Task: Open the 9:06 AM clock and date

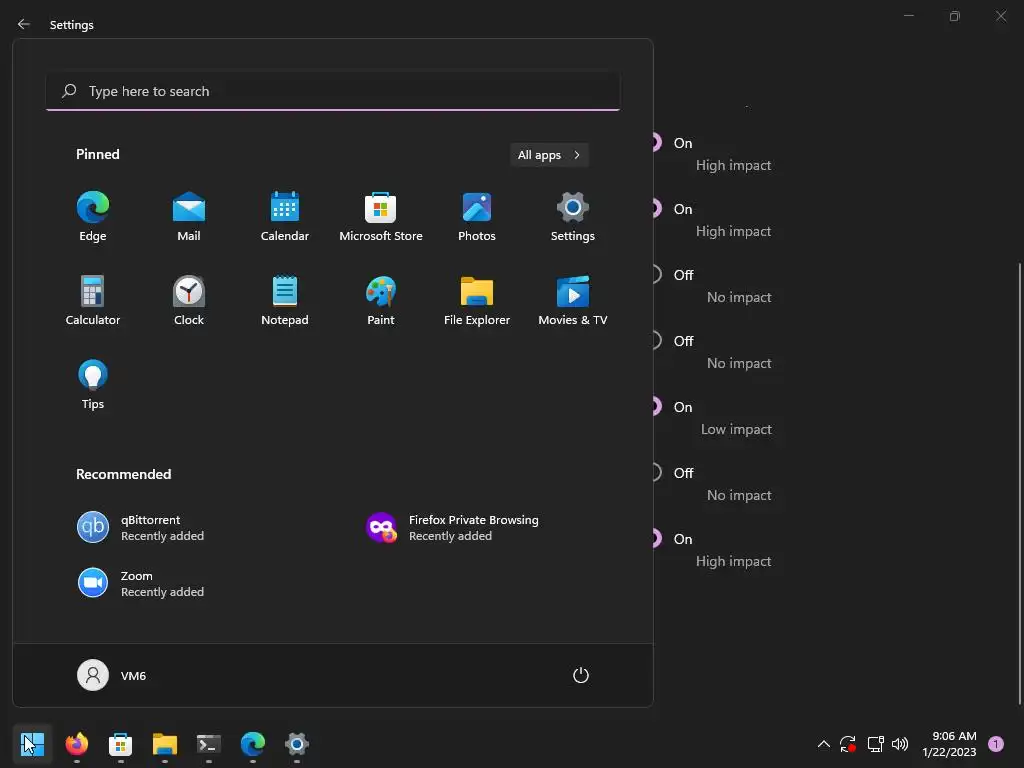Action: click(x=949, y=744)
